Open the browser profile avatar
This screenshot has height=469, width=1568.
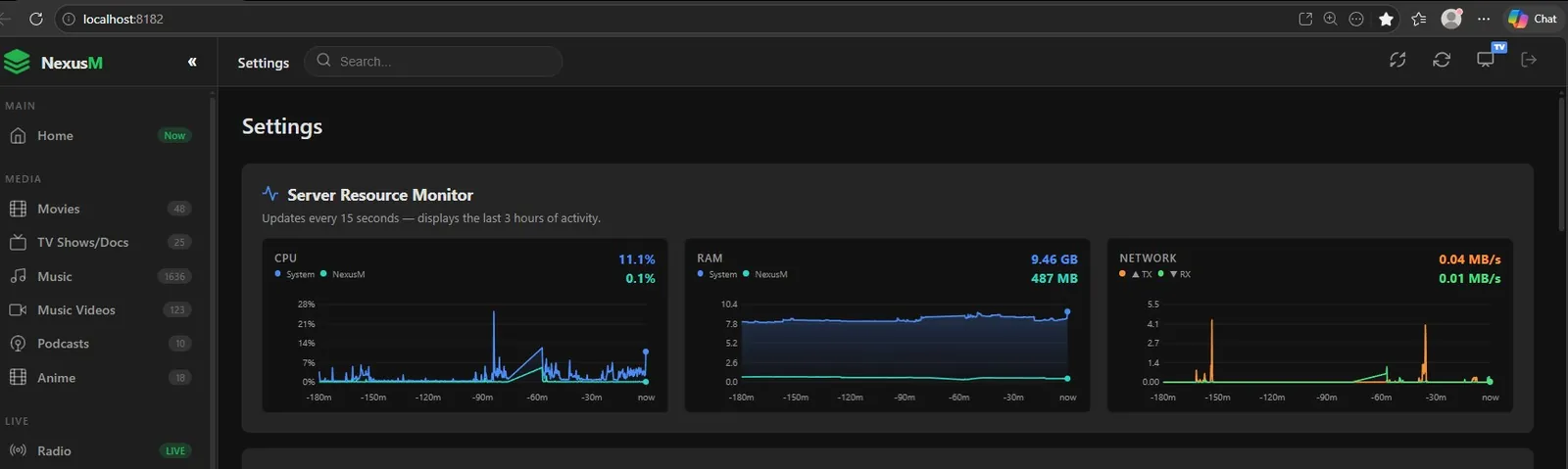pyautogui.click(x=1451, y=19)
